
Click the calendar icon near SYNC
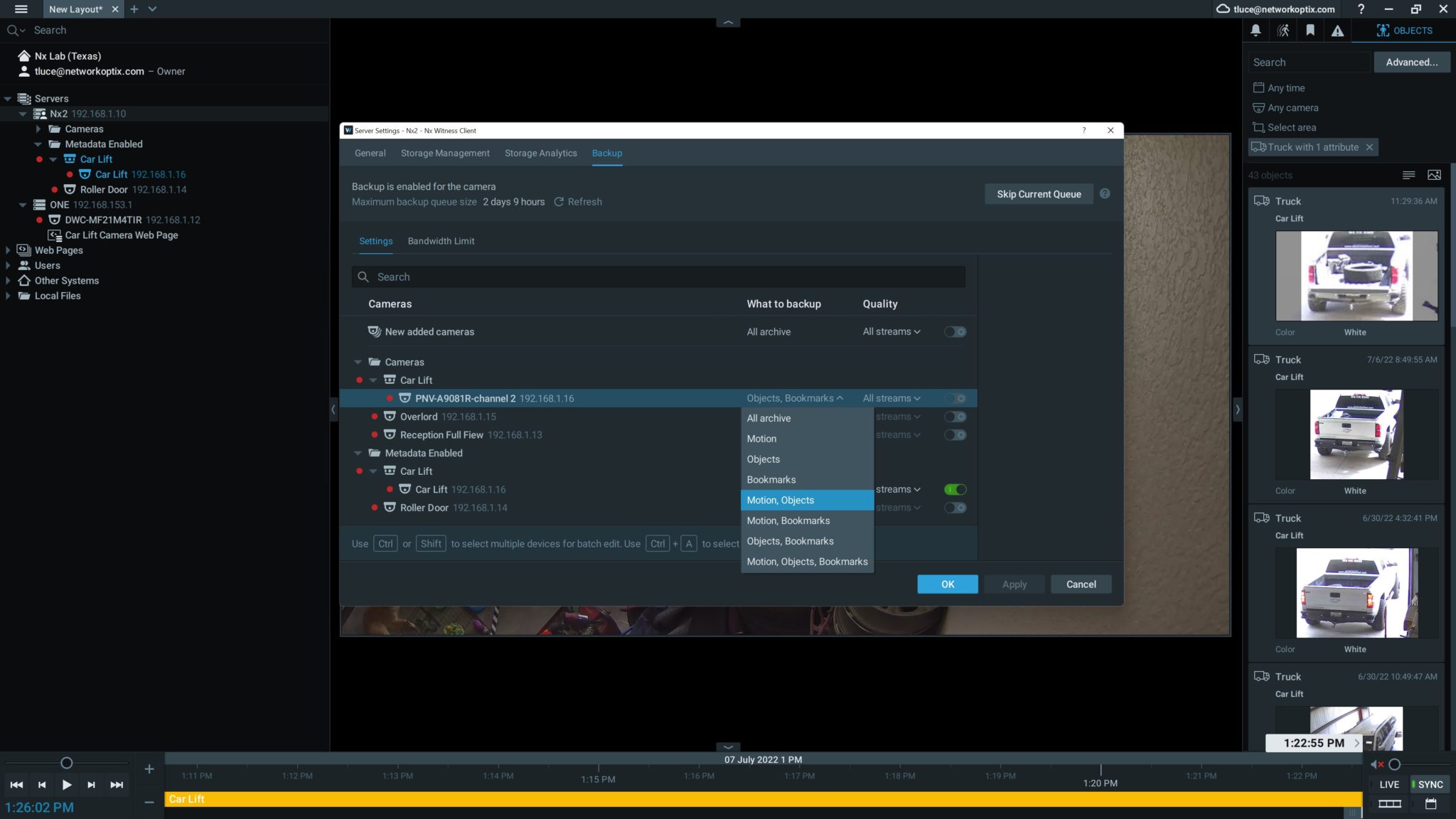point(1430,804)
